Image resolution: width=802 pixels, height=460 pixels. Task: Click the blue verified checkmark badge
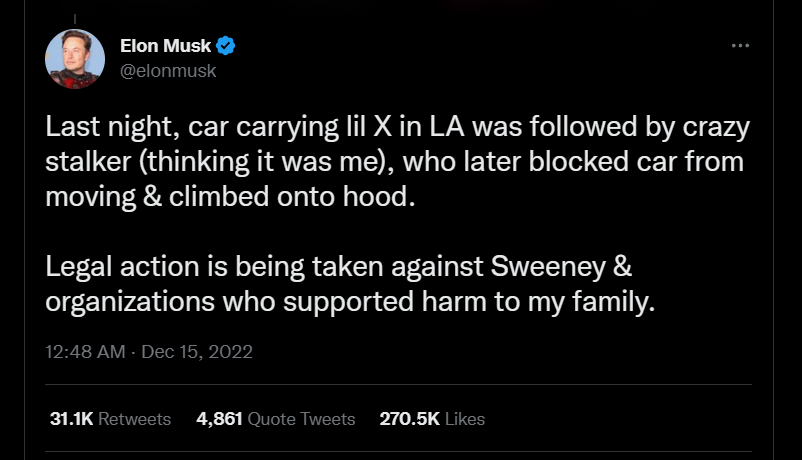(227, 46)
